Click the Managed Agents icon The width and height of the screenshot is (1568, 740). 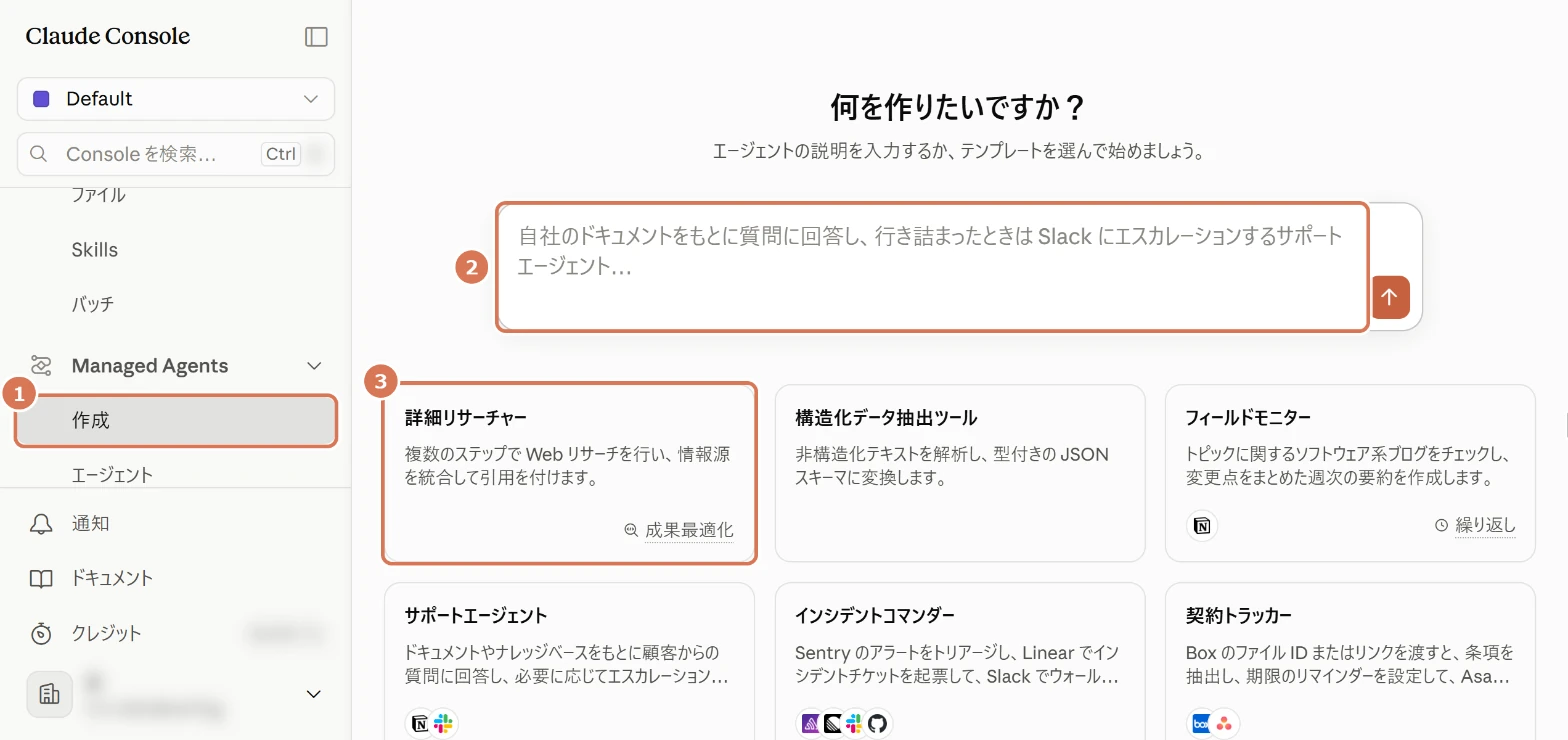pos(41,365)
